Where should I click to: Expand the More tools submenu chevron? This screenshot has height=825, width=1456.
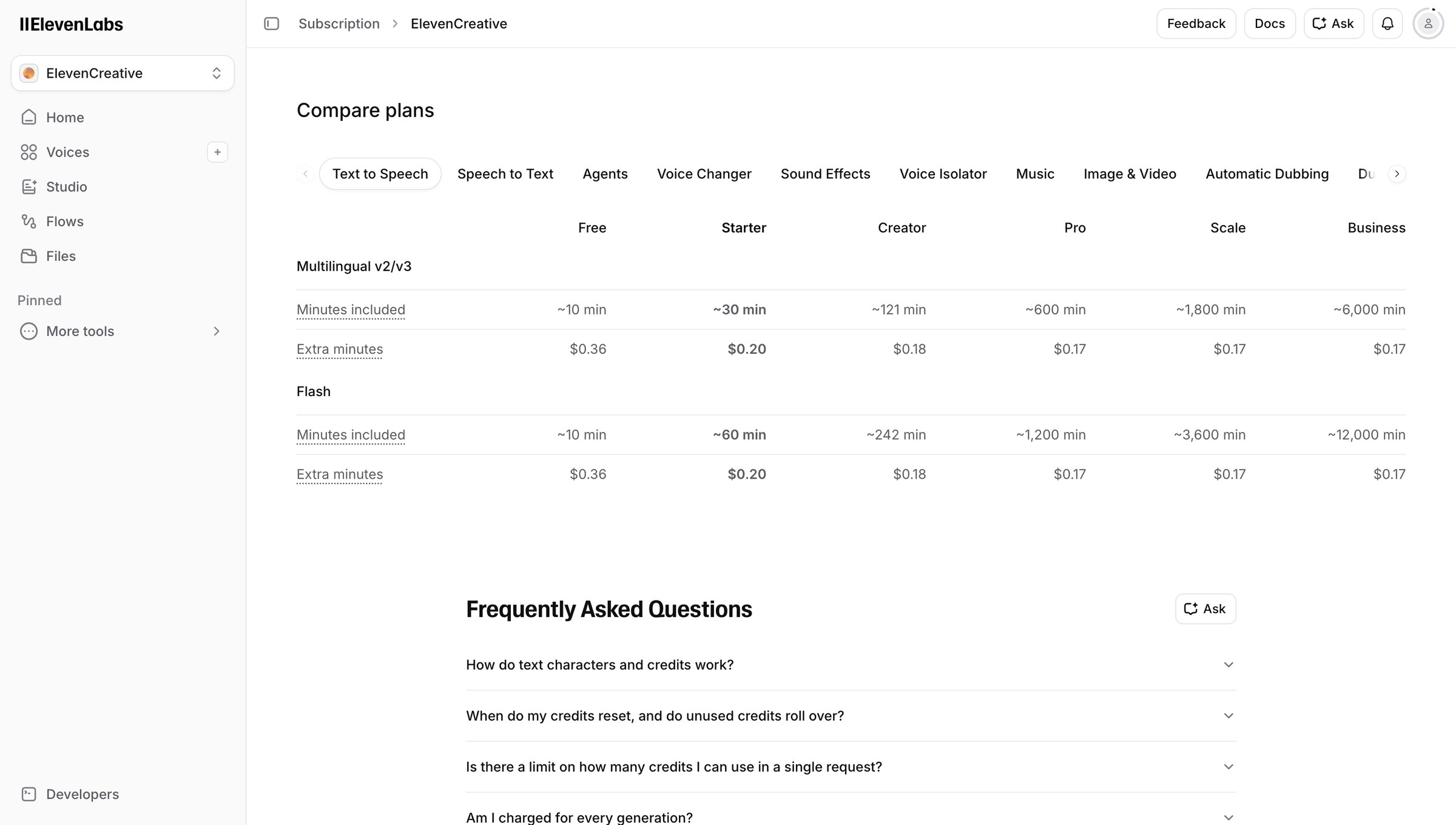[x=216, y=331]
